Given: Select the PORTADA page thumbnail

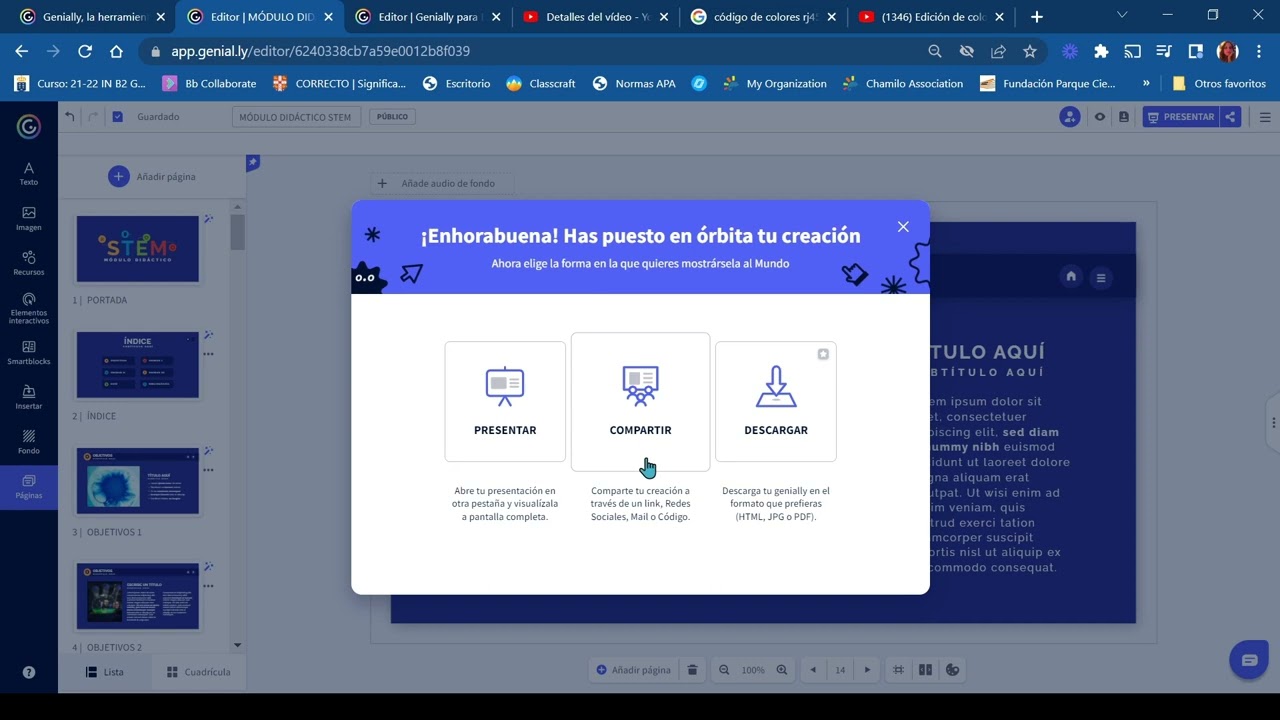Looking at the screenshot, I should coord(138,249).
